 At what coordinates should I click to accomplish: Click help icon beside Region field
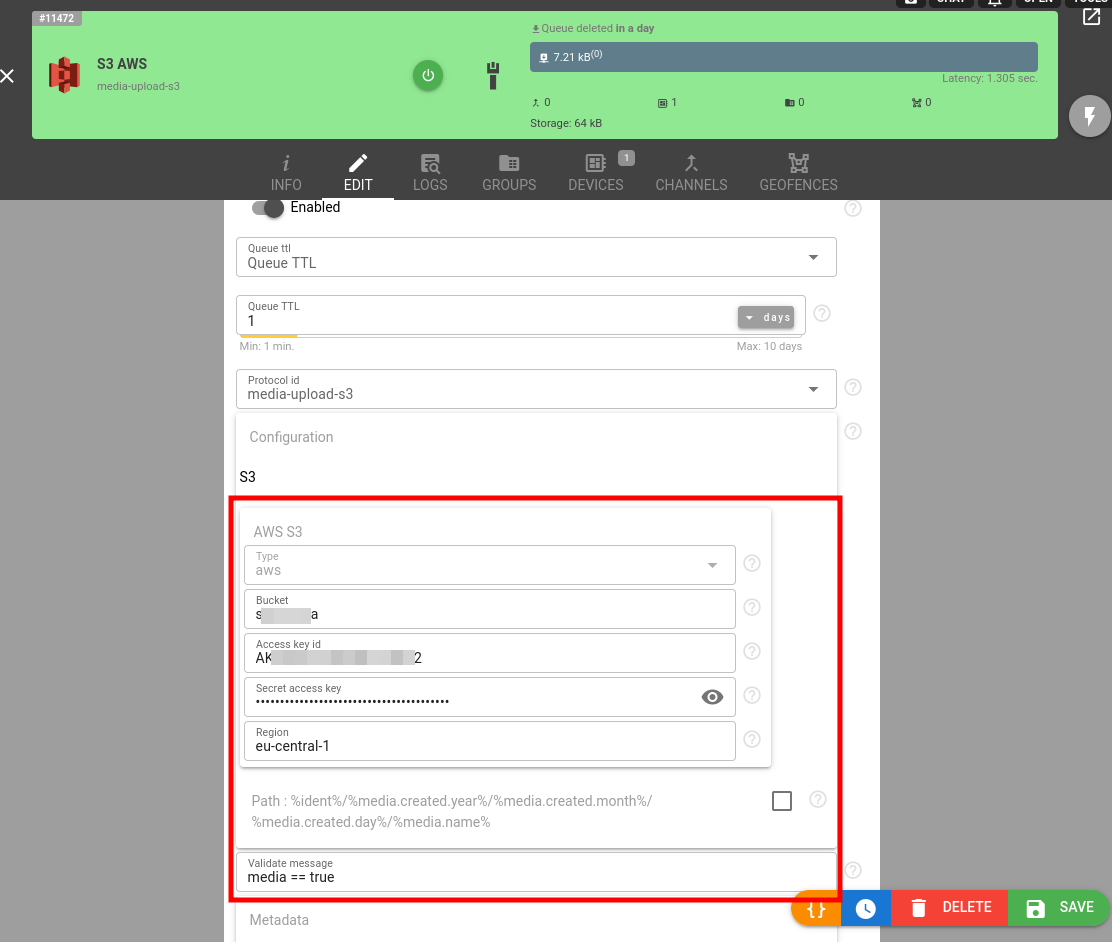(752, 739)
